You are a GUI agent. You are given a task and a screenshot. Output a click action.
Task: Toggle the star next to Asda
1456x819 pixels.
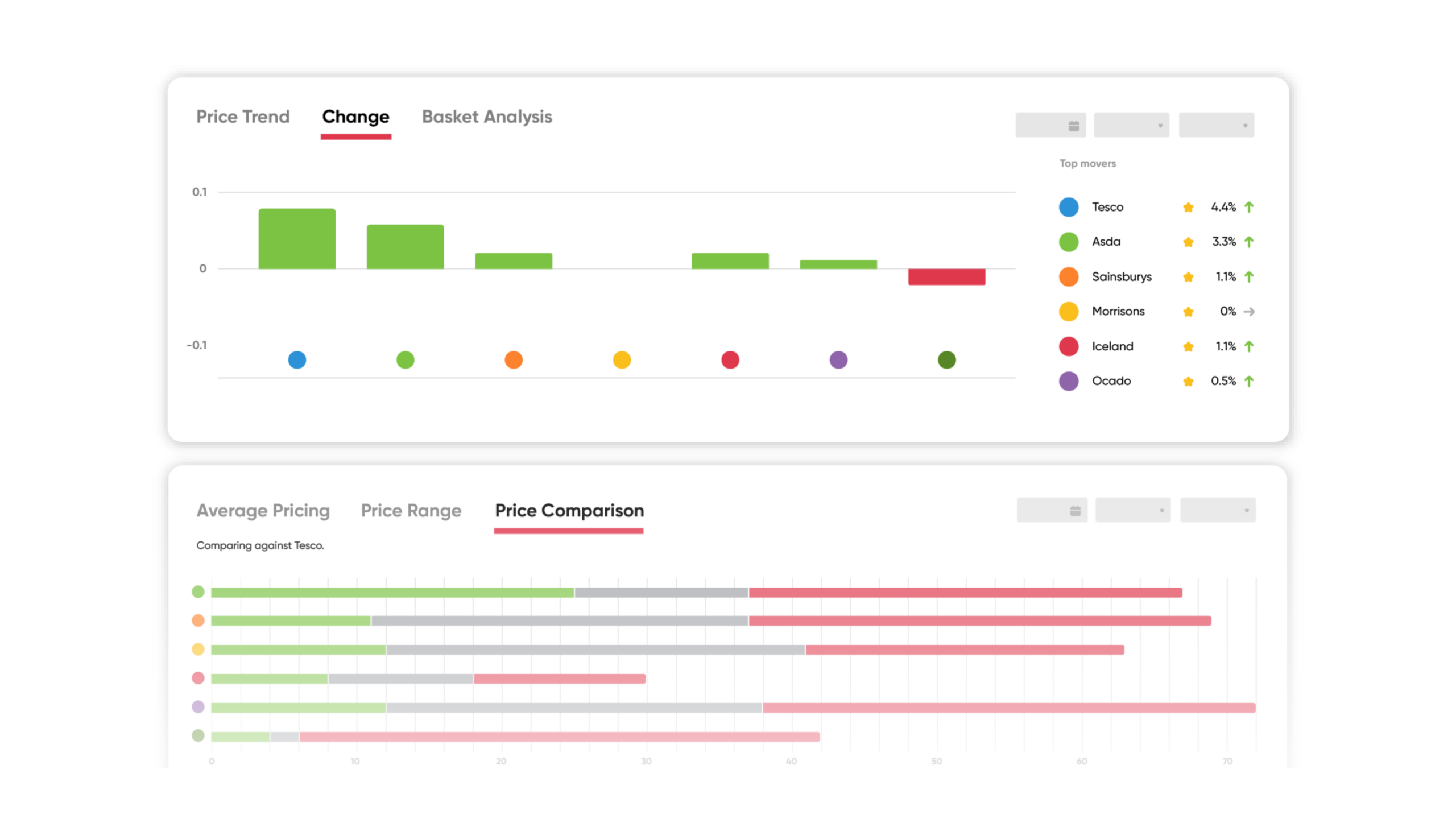tap(1188, 242)
